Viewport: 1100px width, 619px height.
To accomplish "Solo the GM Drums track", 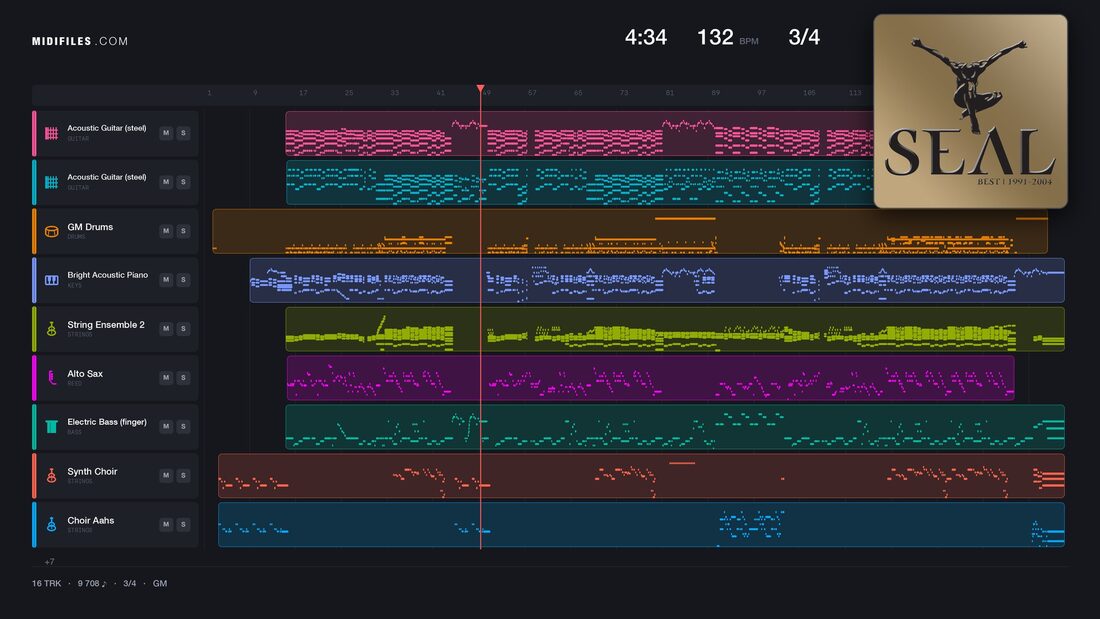I will [183, 231].
